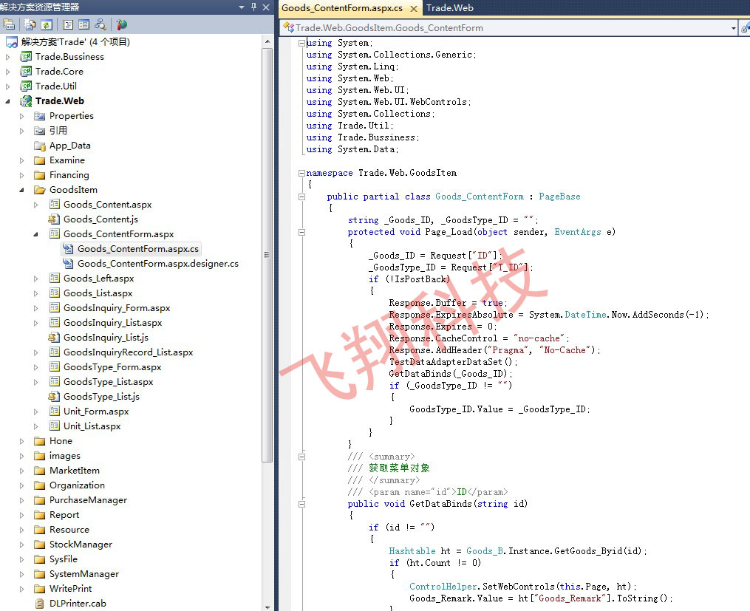Viewport: 750px width, 611px height.
Task: Collapse the Page_Load method block
Action: [x=301, y=232]
